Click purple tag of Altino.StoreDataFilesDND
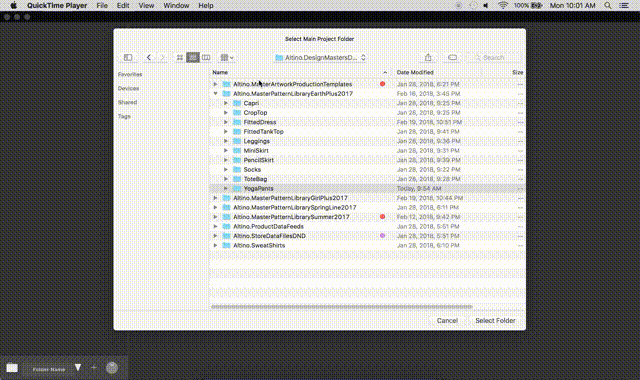 tap(382, 236)
